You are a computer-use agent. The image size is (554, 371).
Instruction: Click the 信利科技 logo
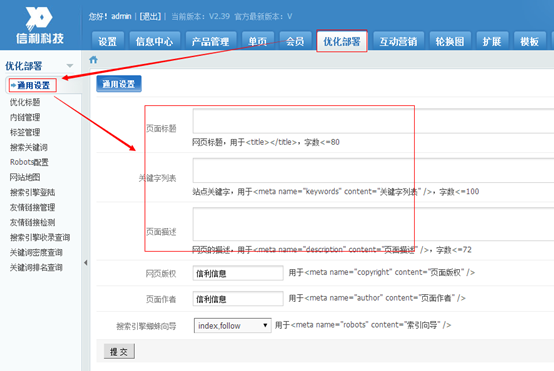tap(40, 25)
